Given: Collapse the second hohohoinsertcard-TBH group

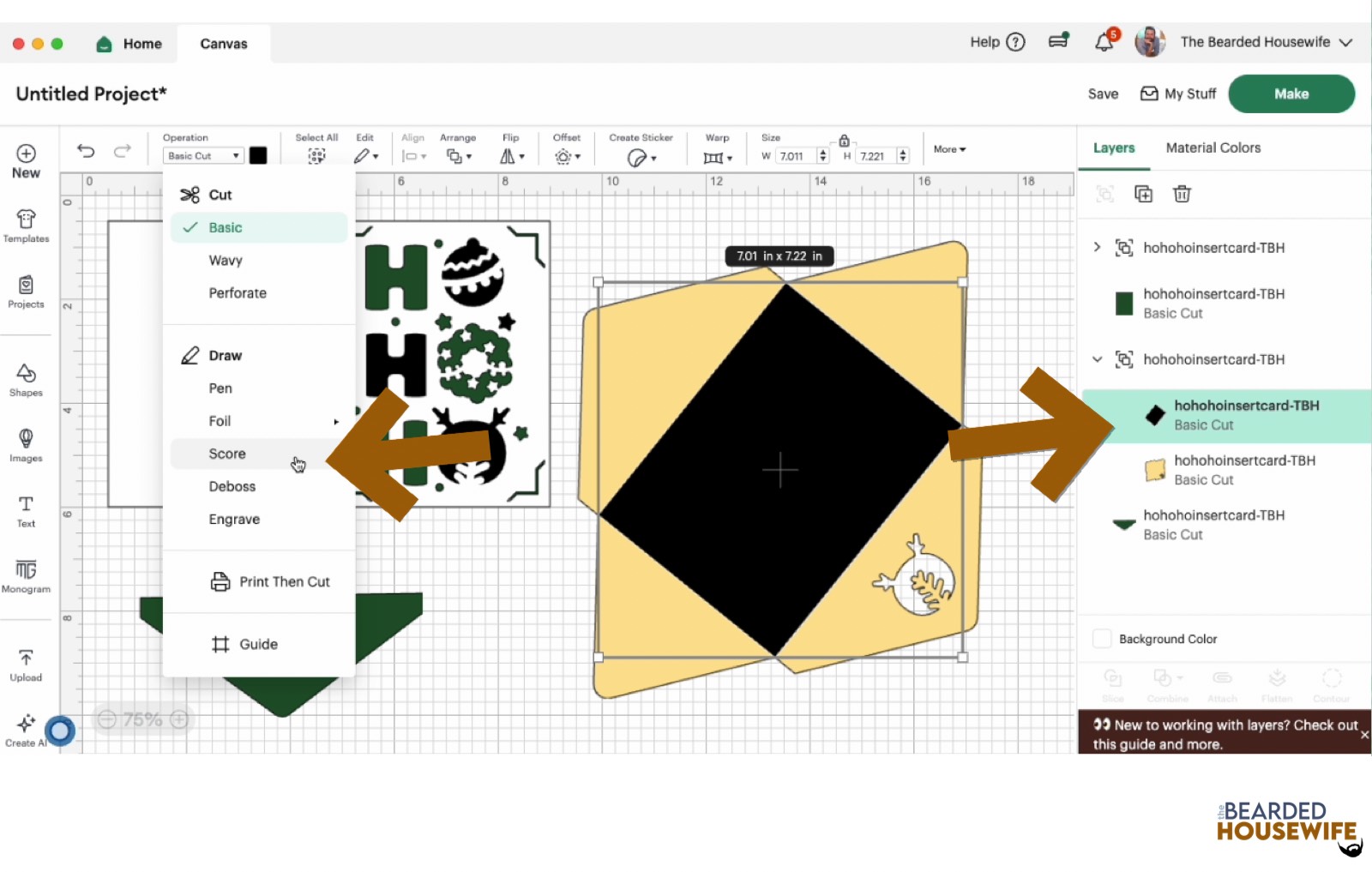Looking at the screenshot, I should (1097, 359).
